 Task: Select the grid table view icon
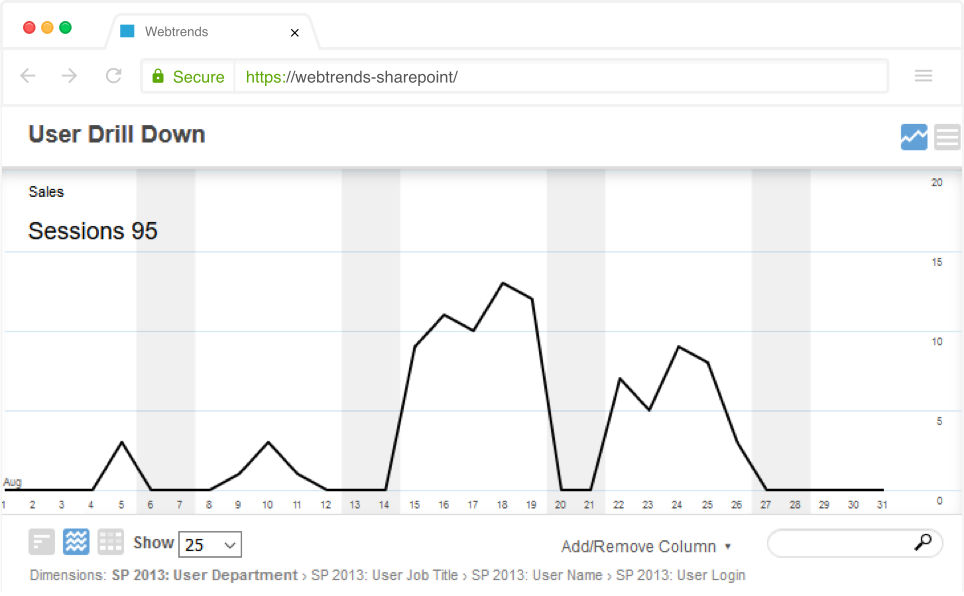[x=111, y=542]
